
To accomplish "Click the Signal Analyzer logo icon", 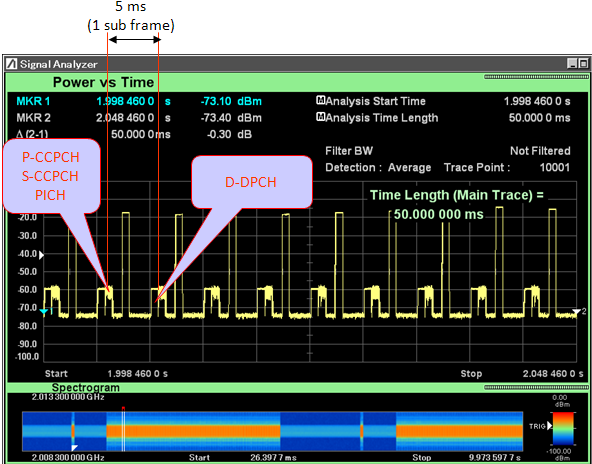I will [x=12, y=64].
